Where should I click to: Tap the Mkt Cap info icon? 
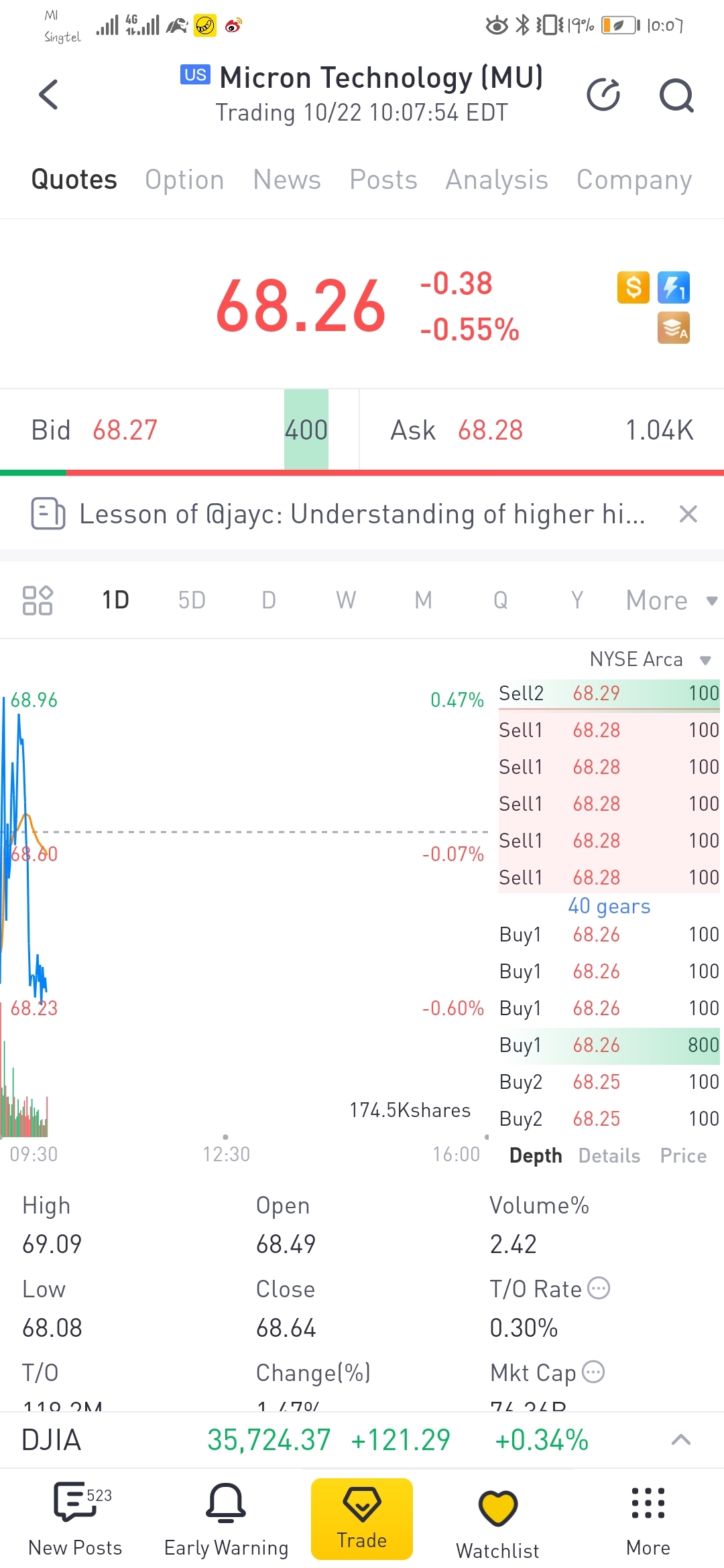tap(593, 1372)
